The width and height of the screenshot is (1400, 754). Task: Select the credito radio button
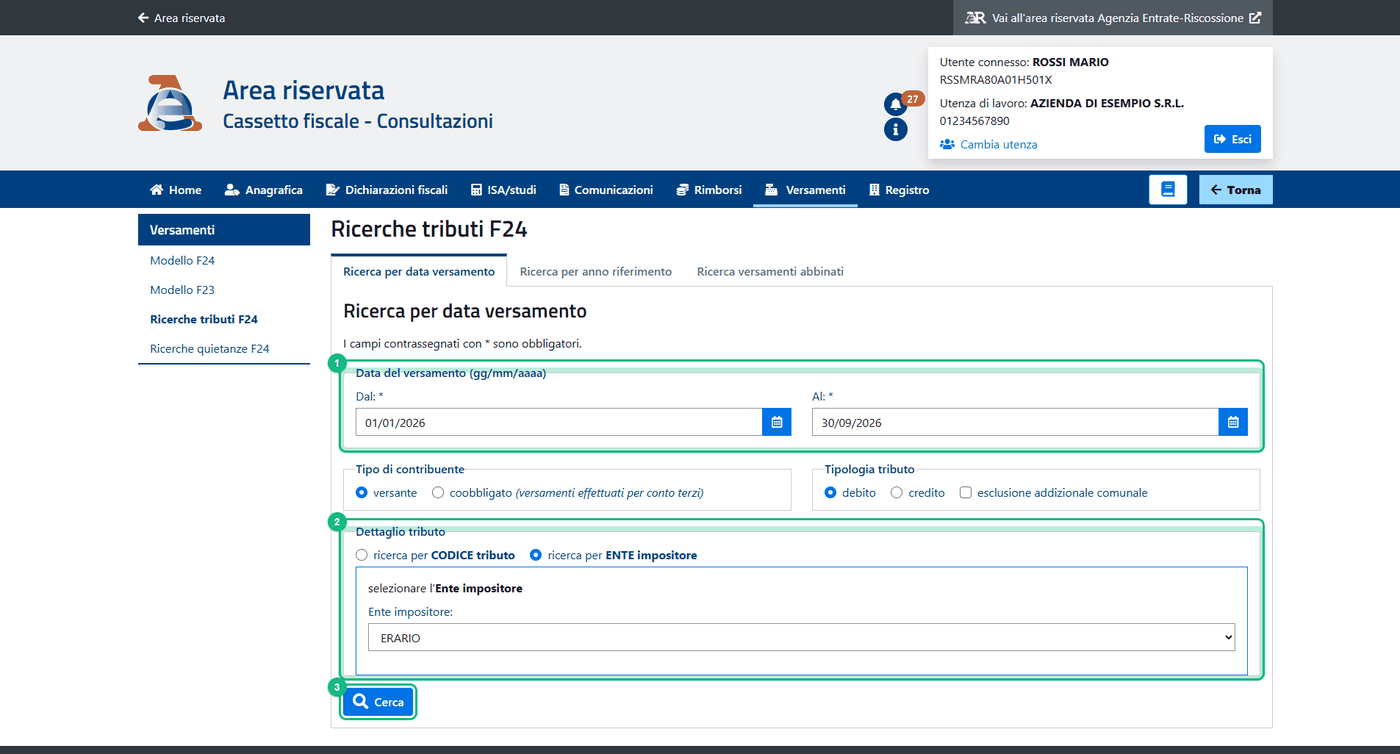[x=897, y=493]
